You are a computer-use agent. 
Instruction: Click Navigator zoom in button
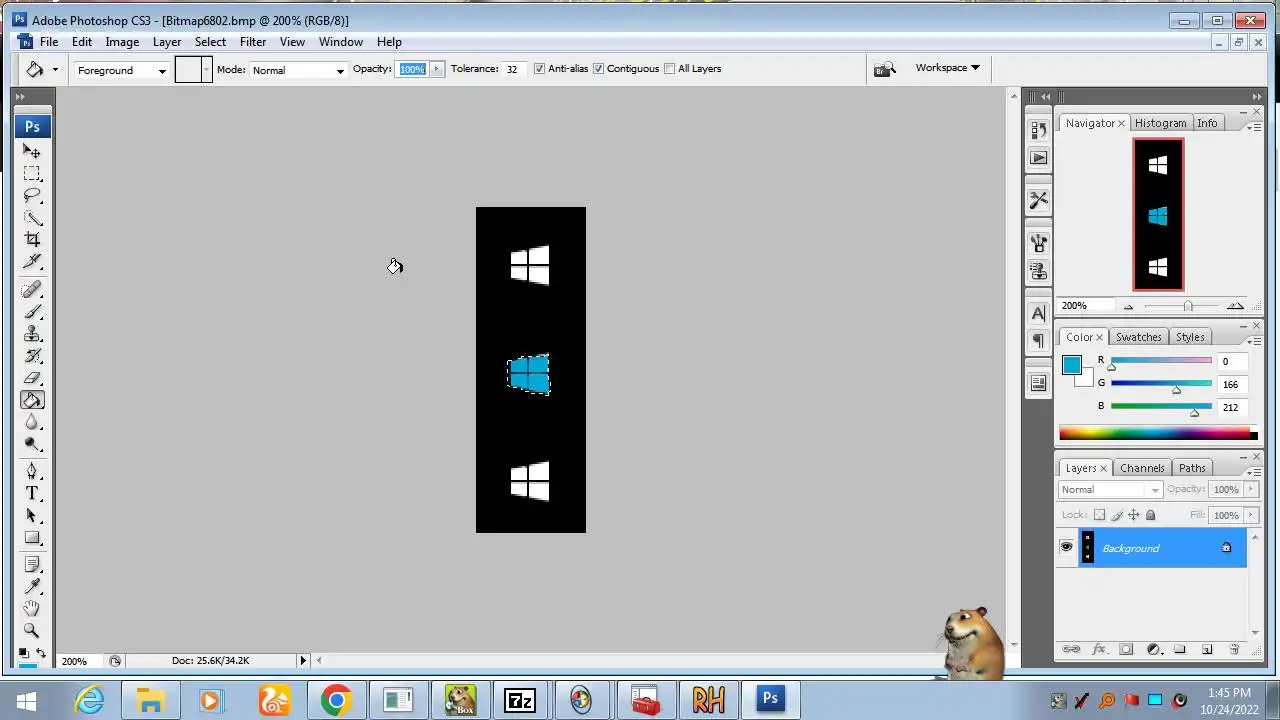(x=1235, y=306)
